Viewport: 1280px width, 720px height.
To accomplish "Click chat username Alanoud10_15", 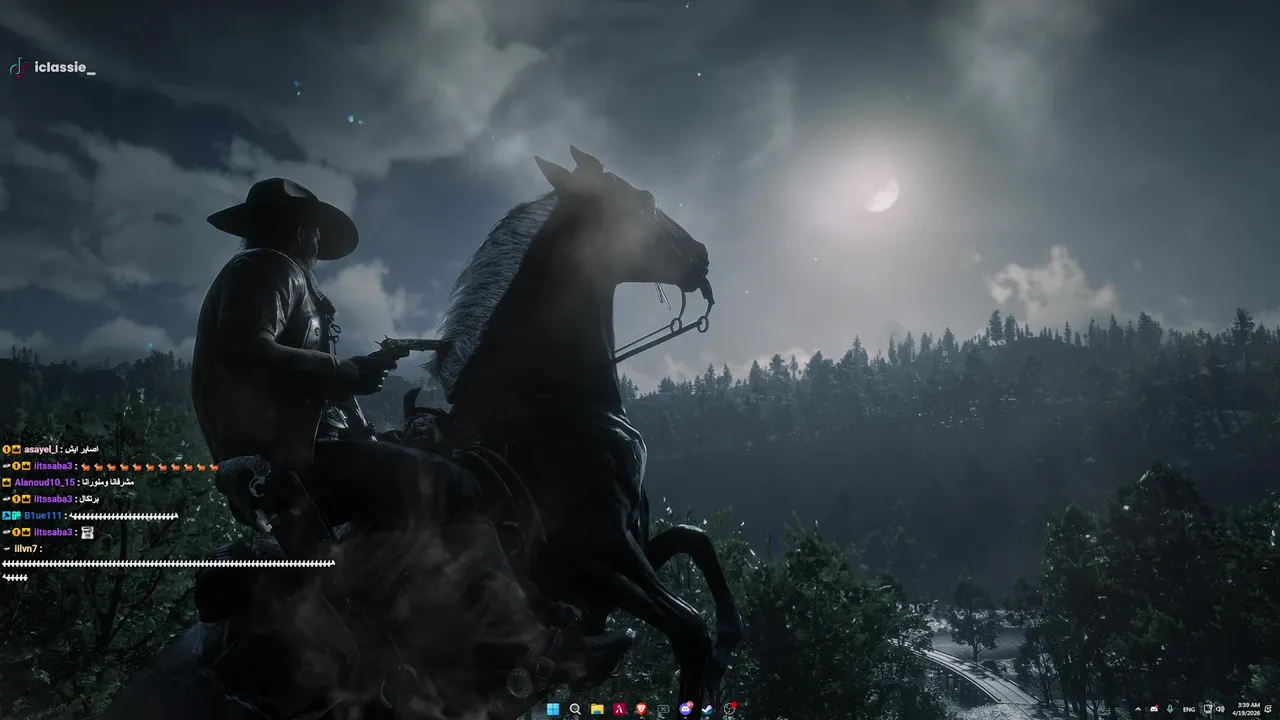I will (x=45, y=483).
